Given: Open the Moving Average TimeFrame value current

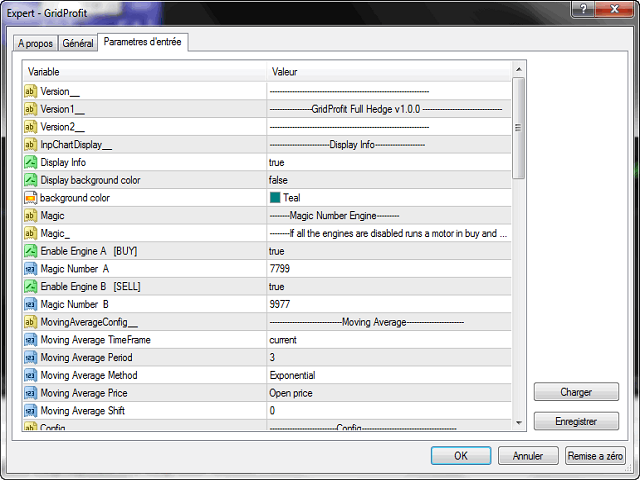Looking at the screenshot, I should (283, 340).
